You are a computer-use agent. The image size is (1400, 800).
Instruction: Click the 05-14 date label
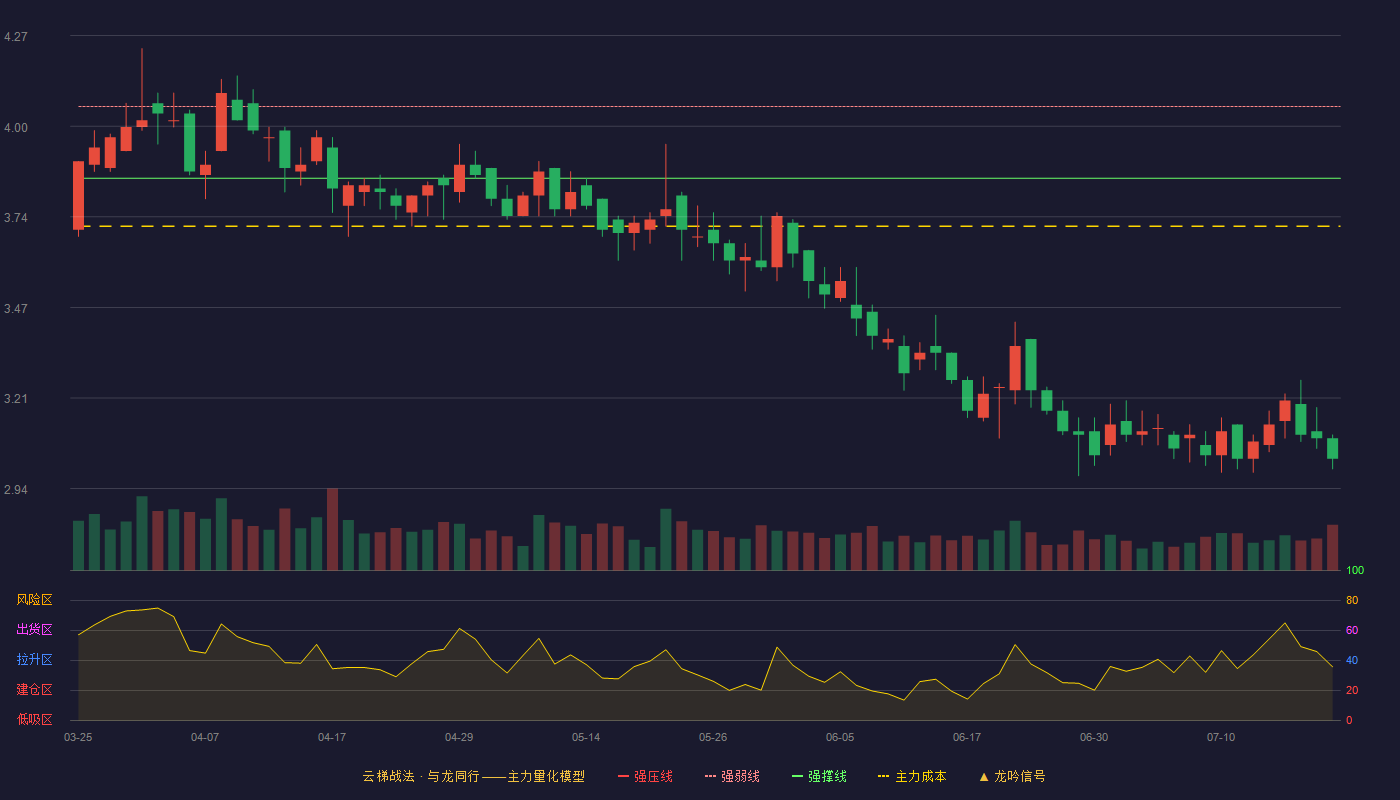coord(586,737)
